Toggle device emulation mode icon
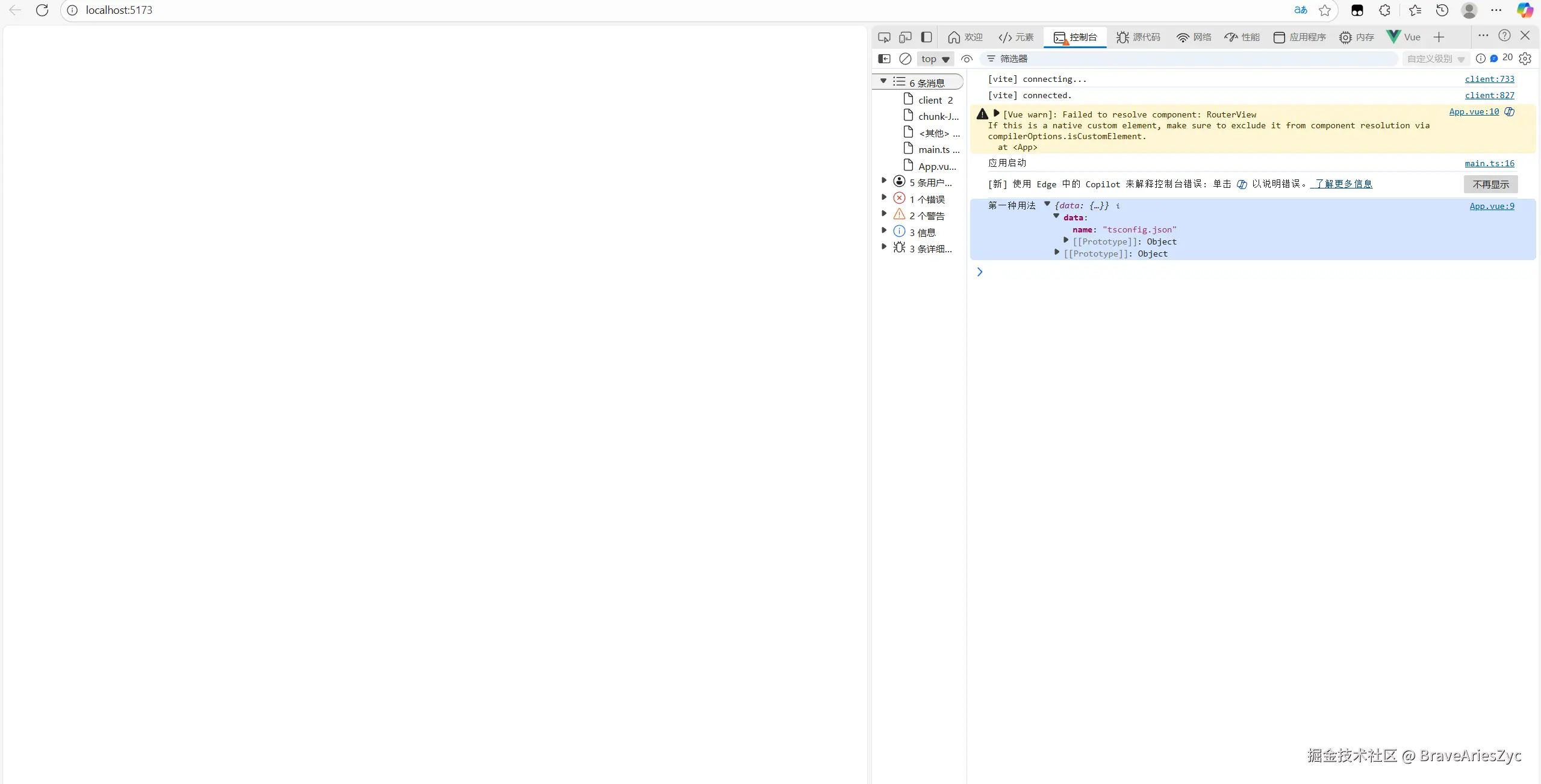This screenshot has height=784, width=1541. tap(905, 37)
